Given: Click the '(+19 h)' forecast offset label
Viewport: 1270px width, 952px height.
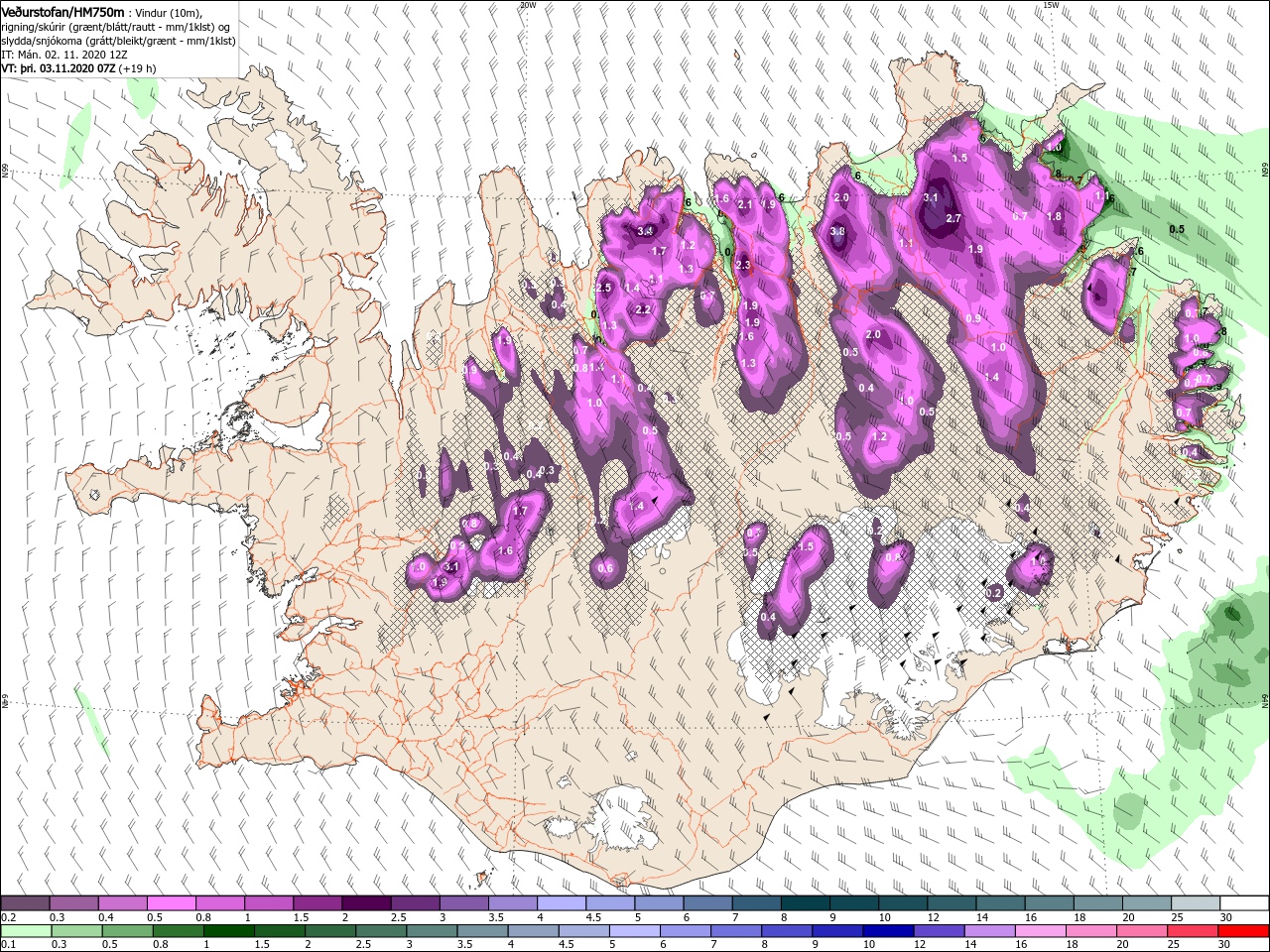Looking at the screenshot, I should (x=137, y=69).
